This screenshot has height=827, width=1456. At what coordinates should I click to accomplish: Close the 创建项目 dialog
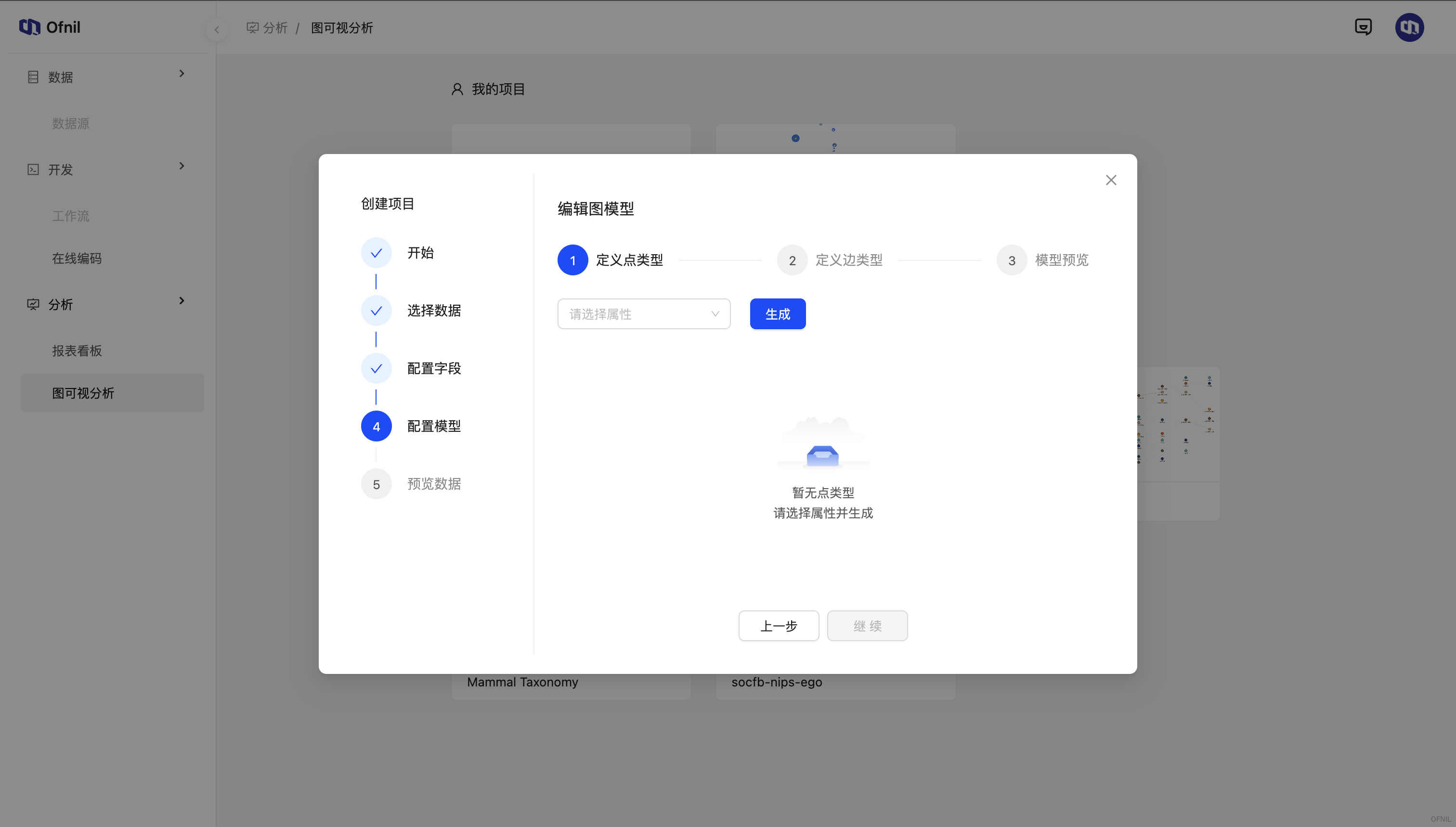pos(1111,180)
